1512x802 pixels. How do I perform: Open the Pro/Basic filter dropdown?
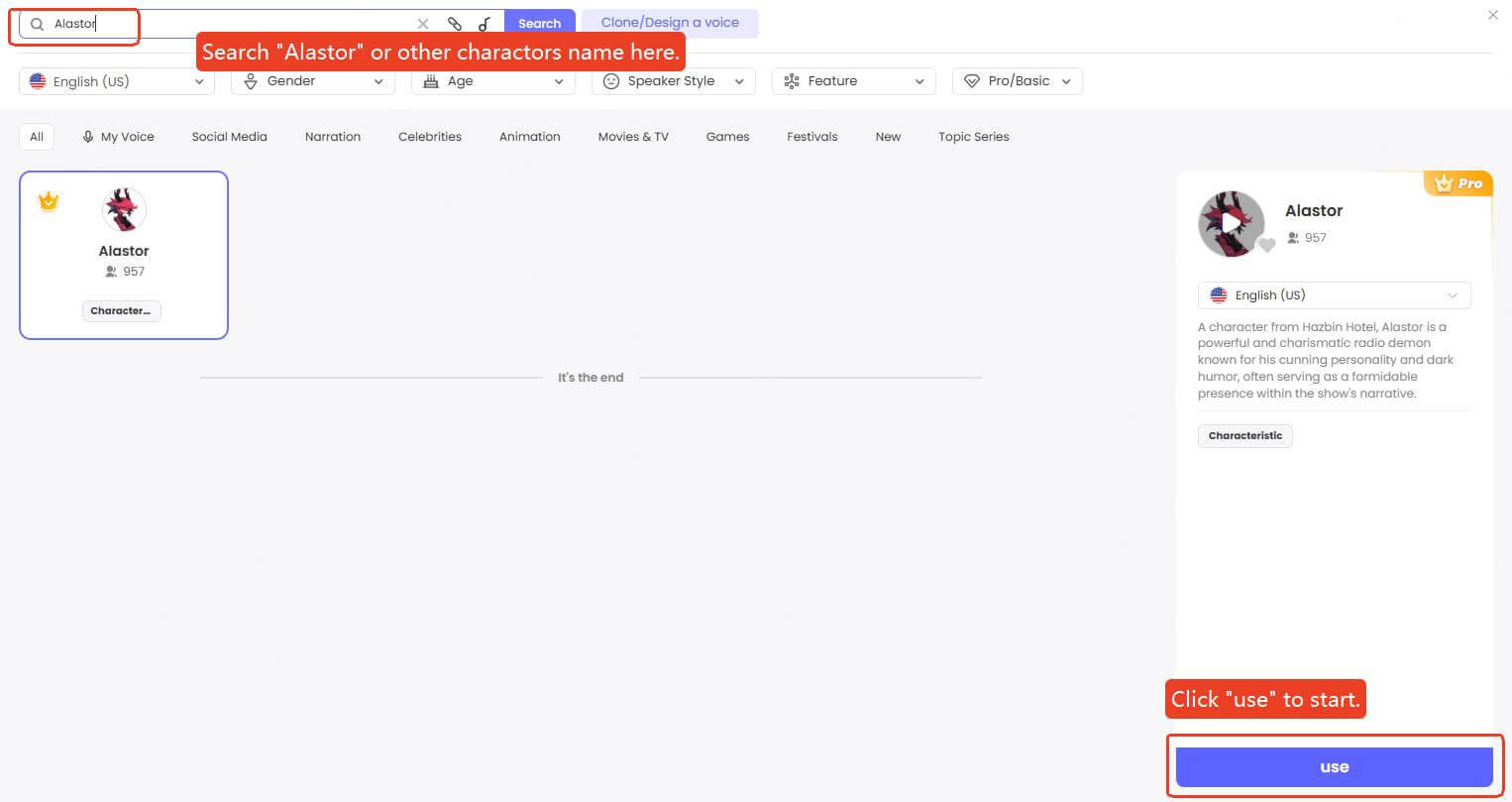tap(1017, 81)
